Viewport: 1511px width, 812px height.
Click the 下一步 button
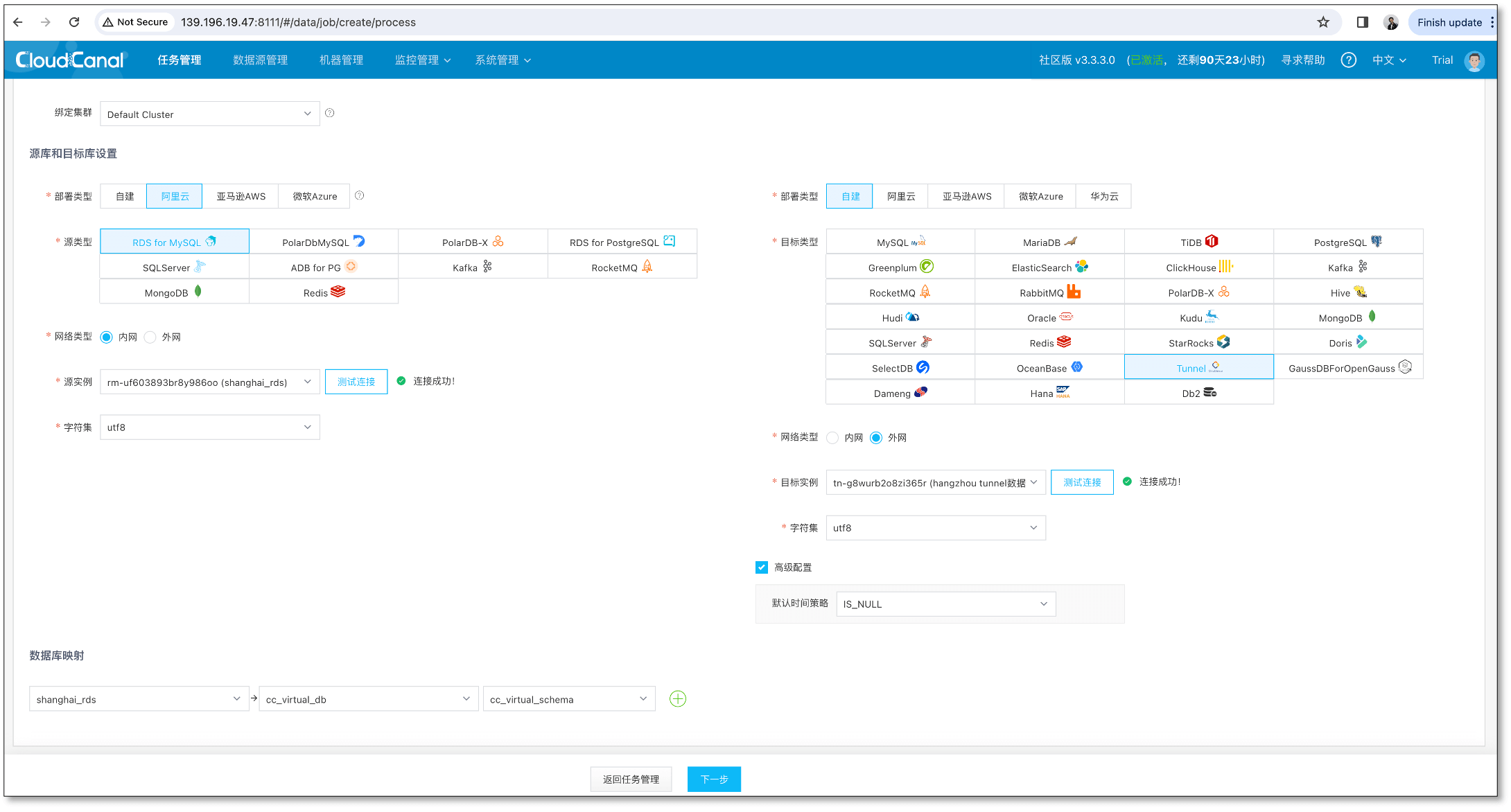713,779
